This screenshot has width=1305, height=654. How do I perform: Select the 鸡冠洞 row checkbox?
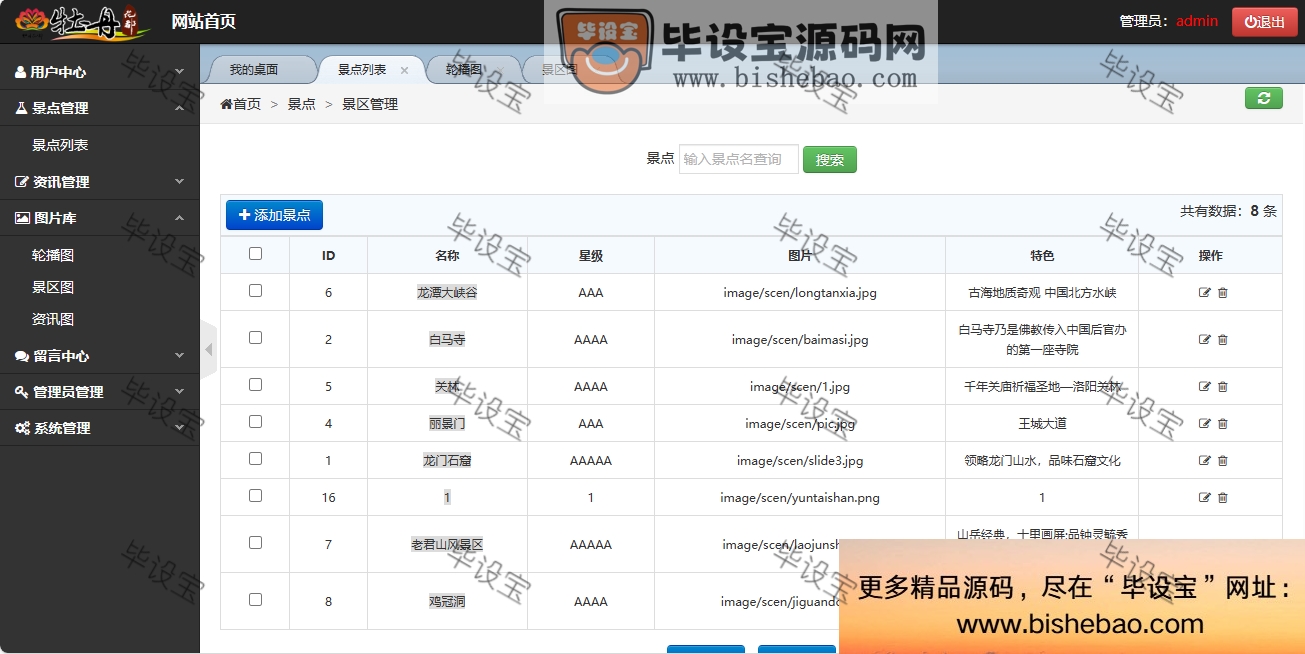255,600
